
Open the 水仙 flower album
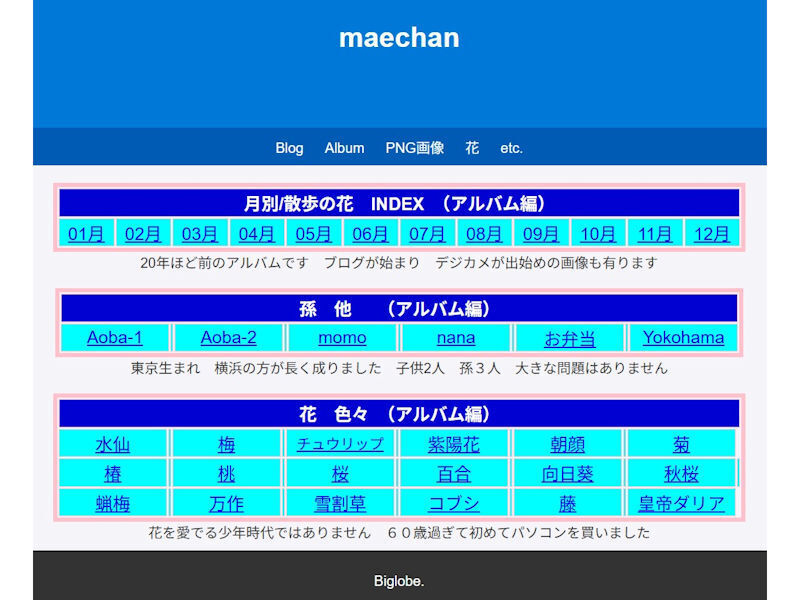coord(112,444)
